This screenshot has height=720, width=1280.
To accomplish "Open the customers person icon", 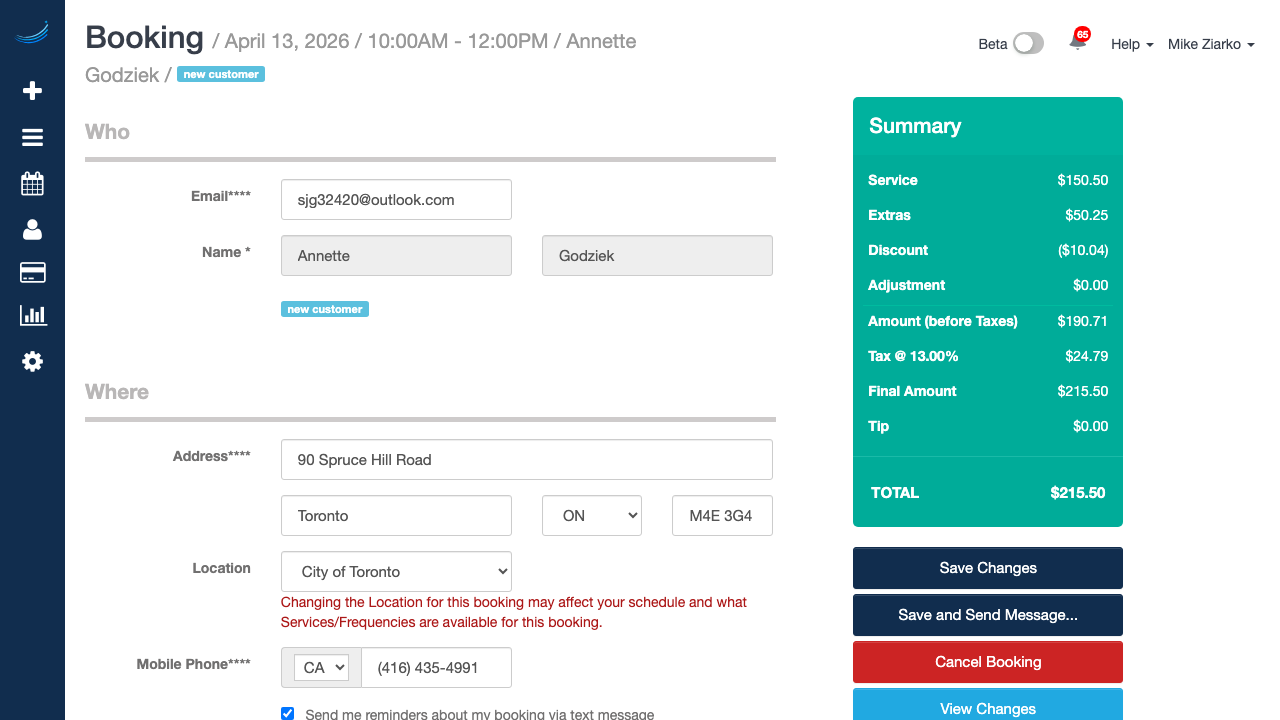I will (32, 229).
